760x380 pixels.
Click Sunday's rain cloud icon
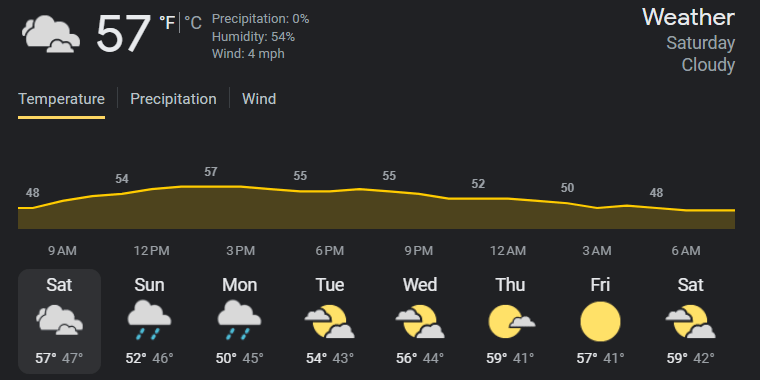[149, 319]
